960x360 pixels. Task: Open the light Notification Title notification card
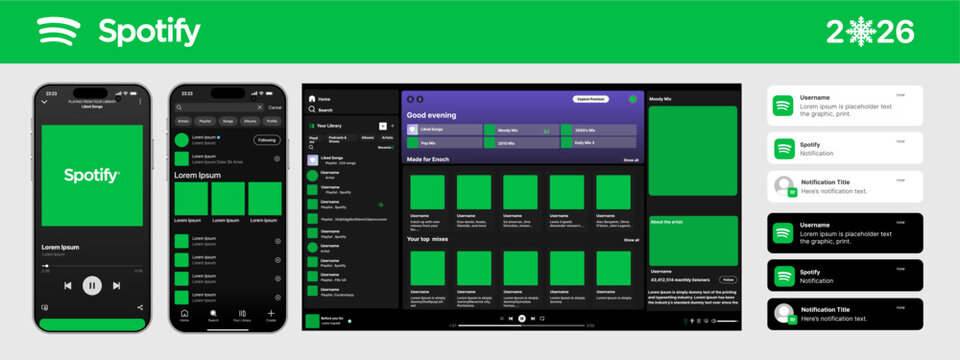pyautogui.click(x=845, y=187)
